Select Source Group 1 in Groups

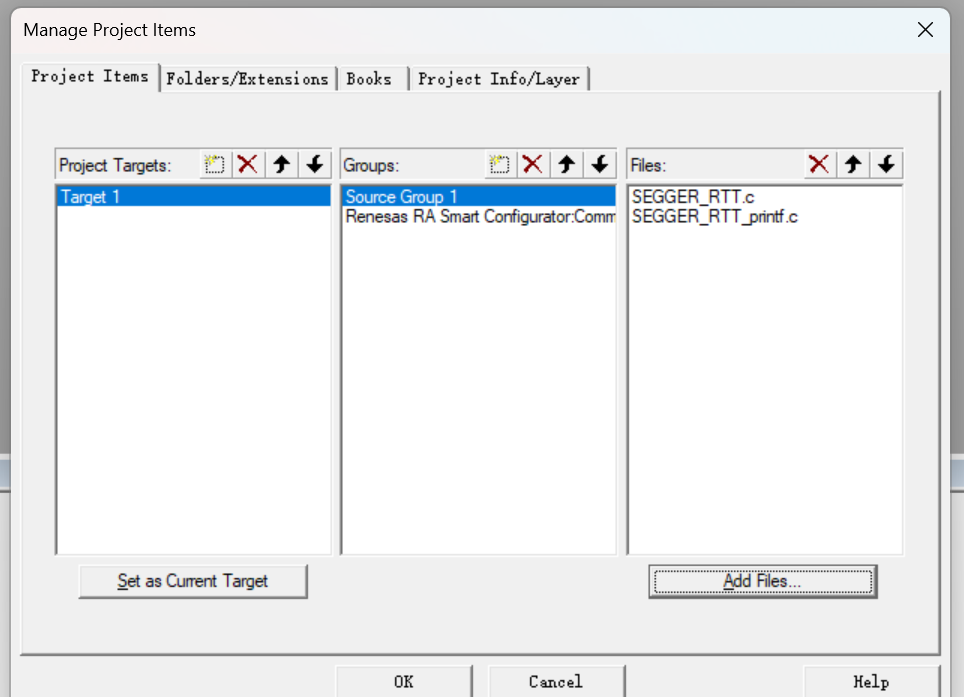[479, 197]
